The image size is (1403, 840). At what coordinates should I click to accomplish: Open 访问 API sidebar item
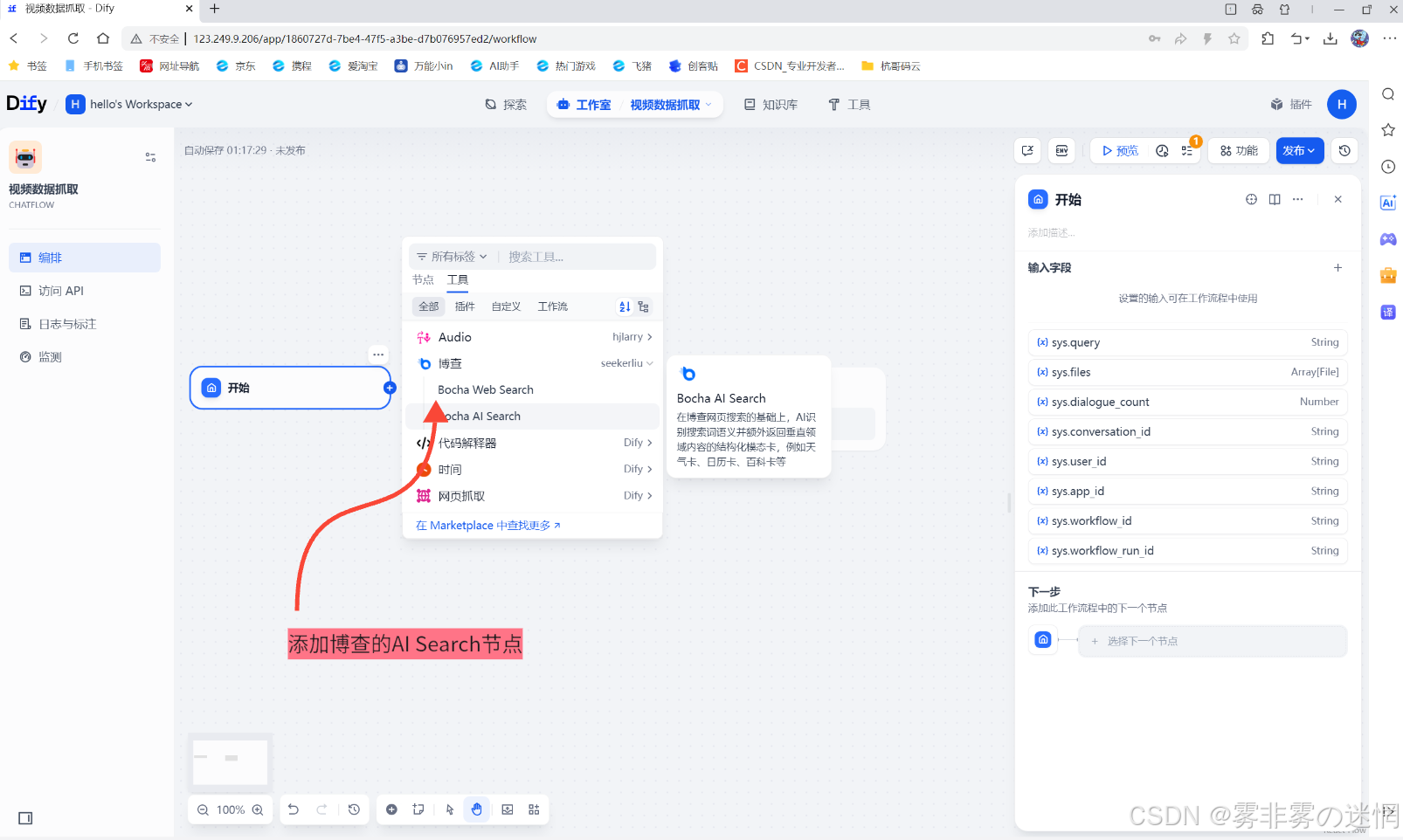[85, 291]
